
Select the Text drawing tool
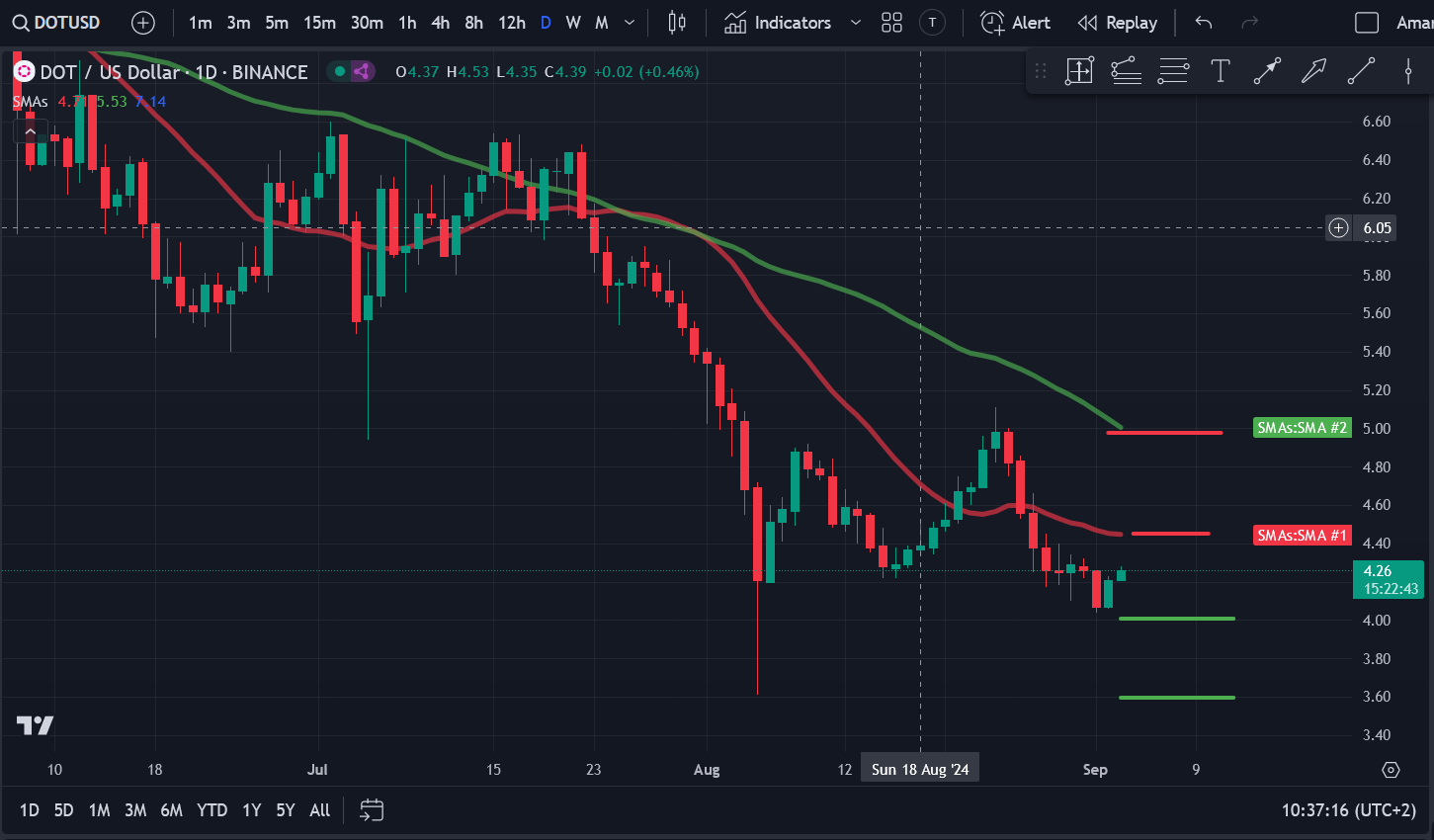point(1221,70)
